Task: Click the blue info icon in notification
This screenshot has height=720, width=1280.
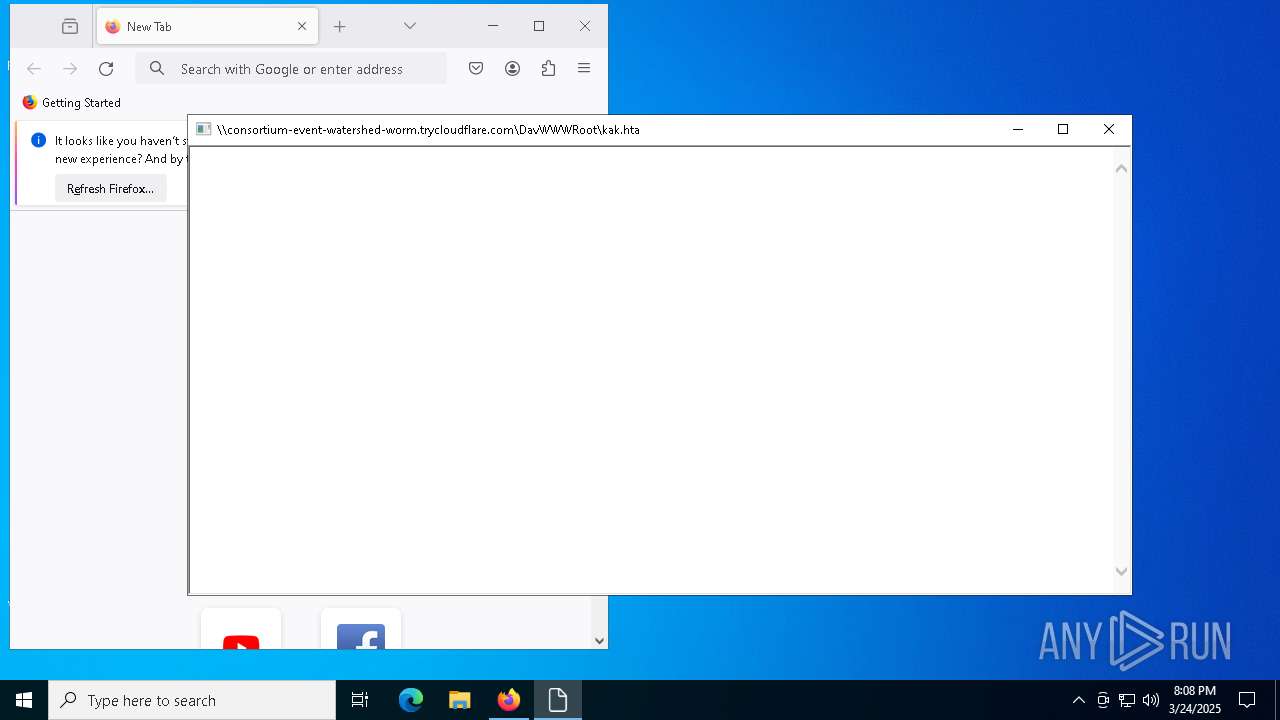Action: (x=39, y=141)
